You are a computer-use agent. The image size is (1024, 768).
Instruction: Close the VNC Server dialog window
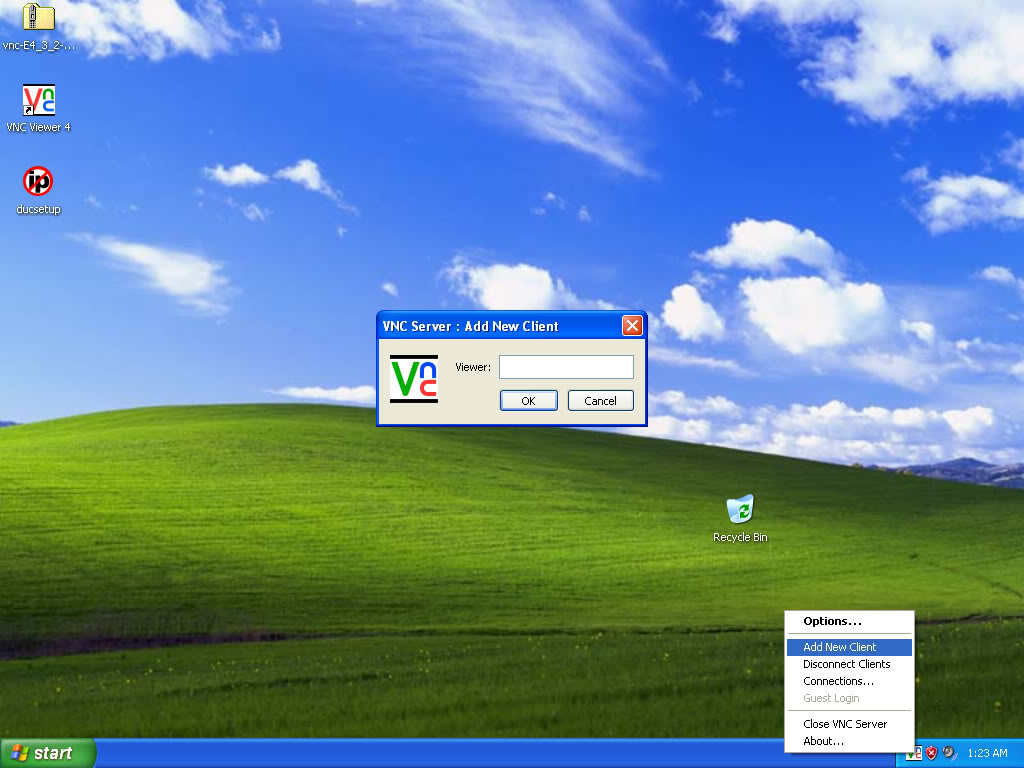coord(632,326)
